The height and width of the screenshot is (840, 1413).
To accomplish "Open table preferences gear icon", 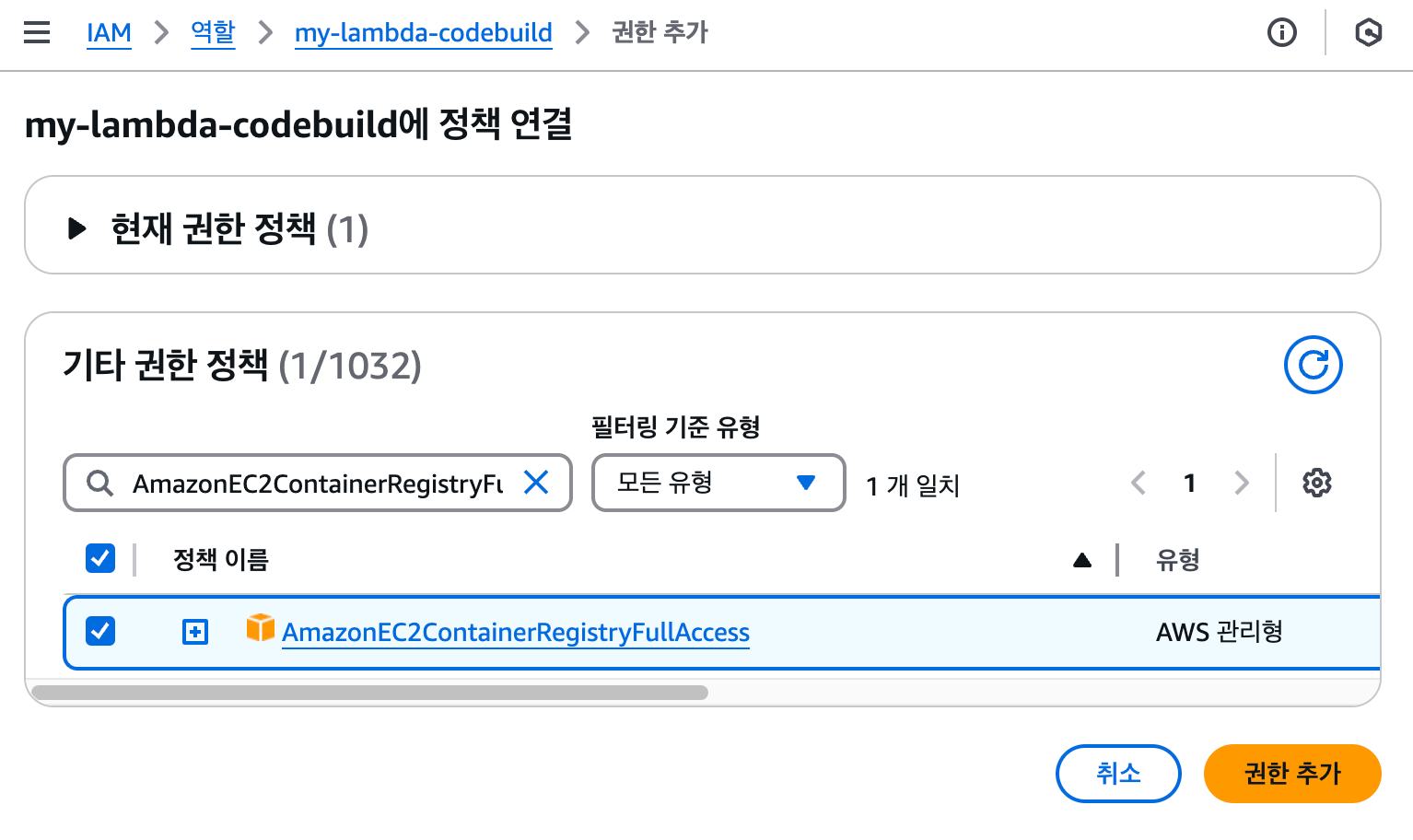I will coord(1317,483).
